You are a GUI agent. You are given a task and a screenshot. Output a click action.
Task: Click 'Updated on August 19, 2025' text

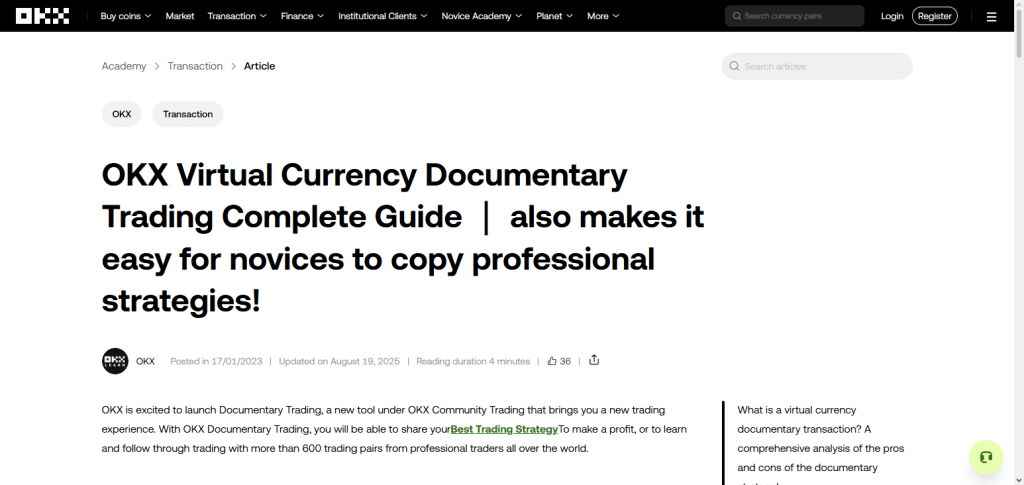[x=339, y=361]
